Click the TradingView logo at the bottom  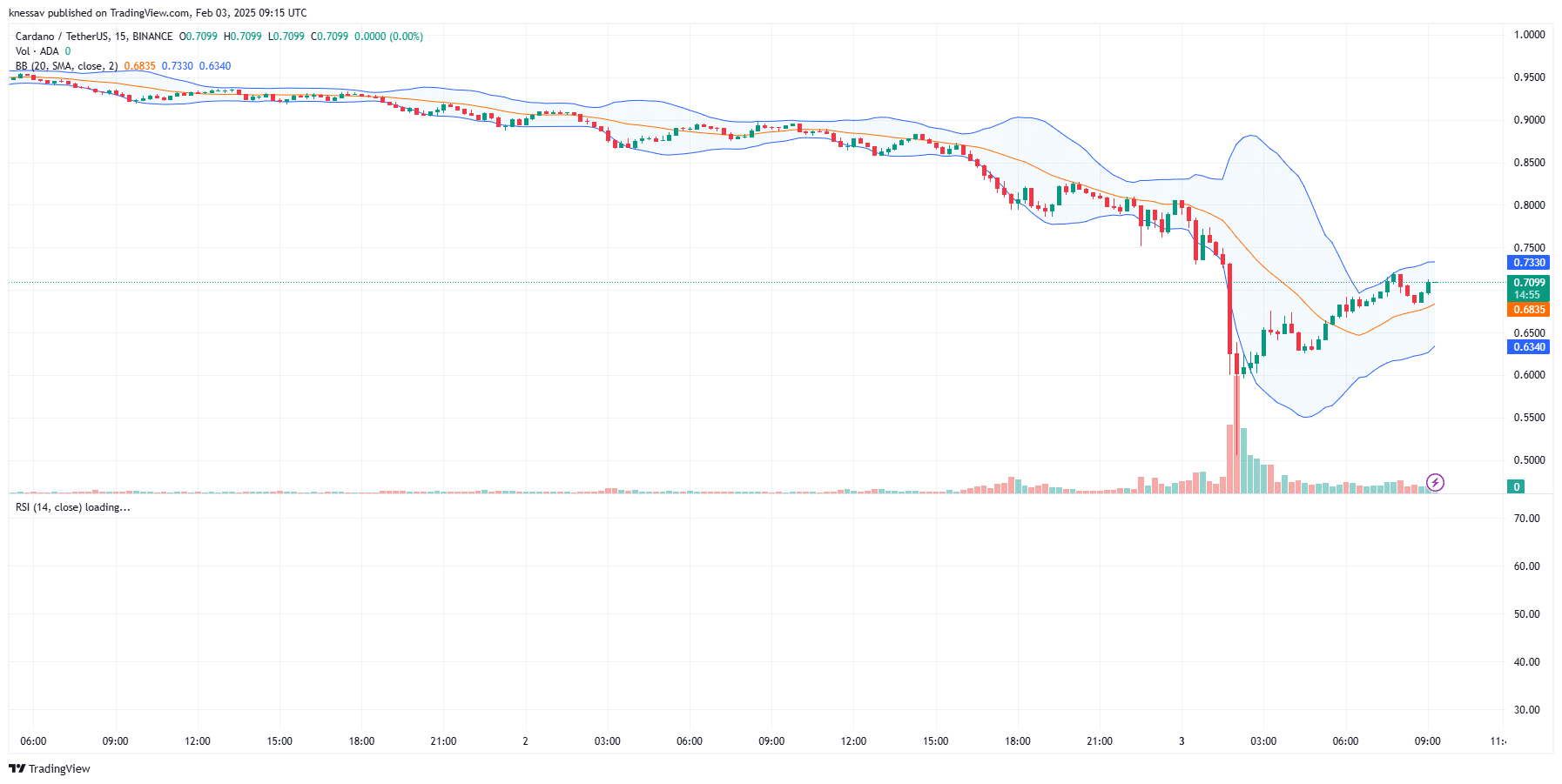pos(50,768)
